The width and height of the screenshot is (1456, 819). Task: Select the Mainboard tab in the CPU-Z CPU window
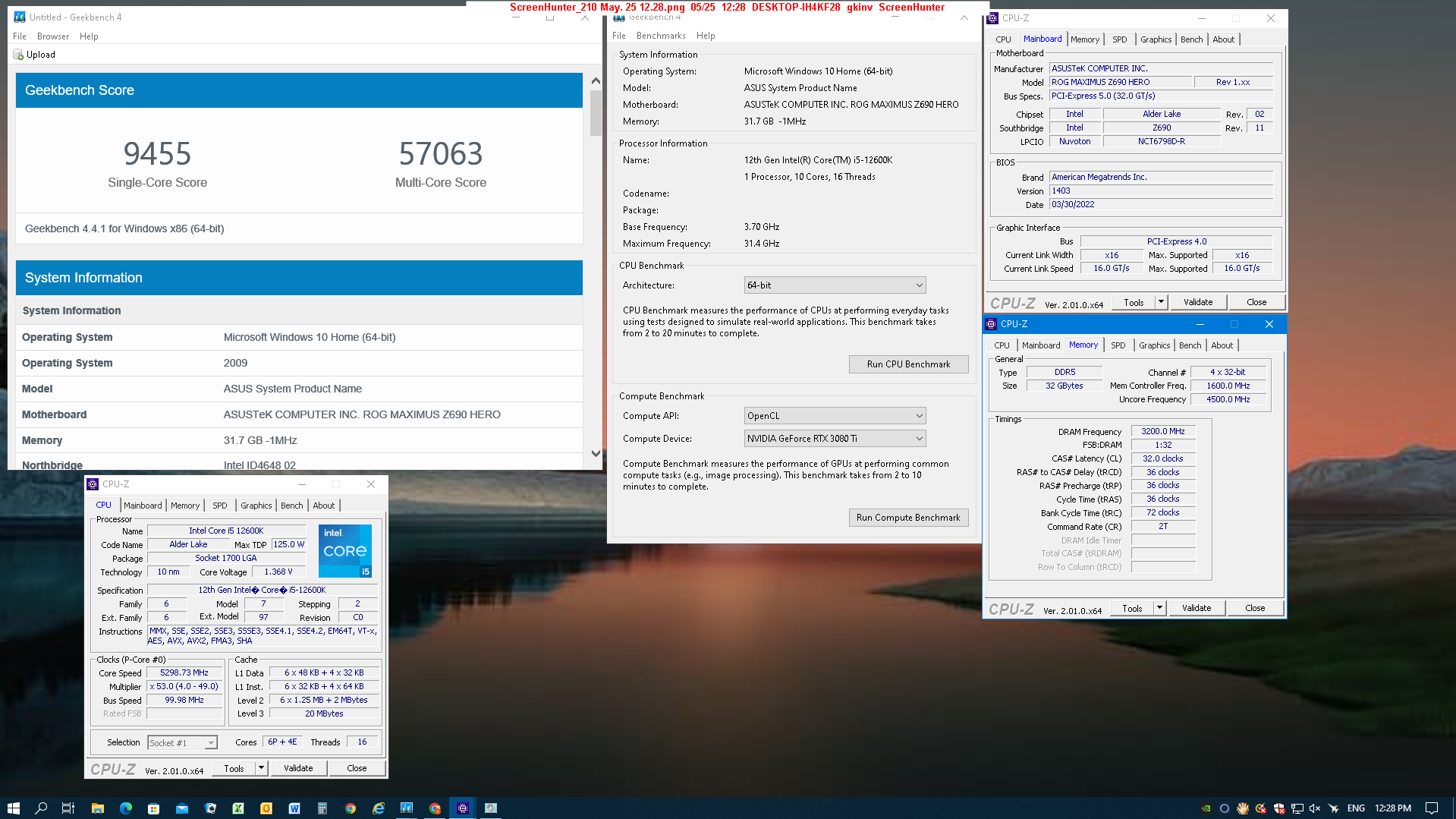(x=143, y=506)
